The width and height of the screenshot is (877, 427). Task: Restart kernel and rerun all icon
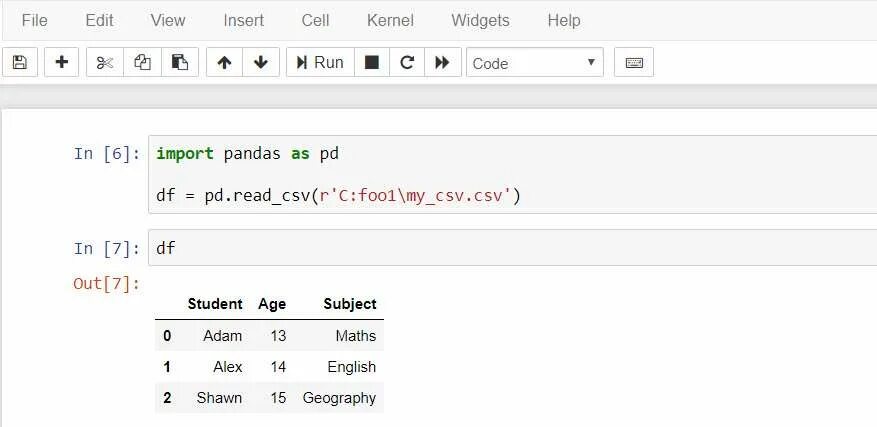click(x=441, y=62)
